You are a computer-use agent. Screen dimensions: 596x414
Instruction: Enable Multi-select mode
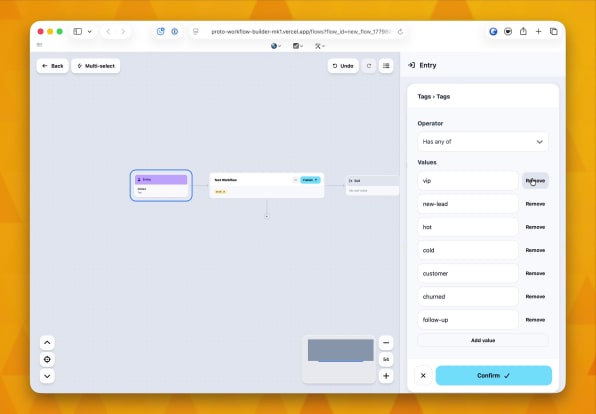pos(96,66)
